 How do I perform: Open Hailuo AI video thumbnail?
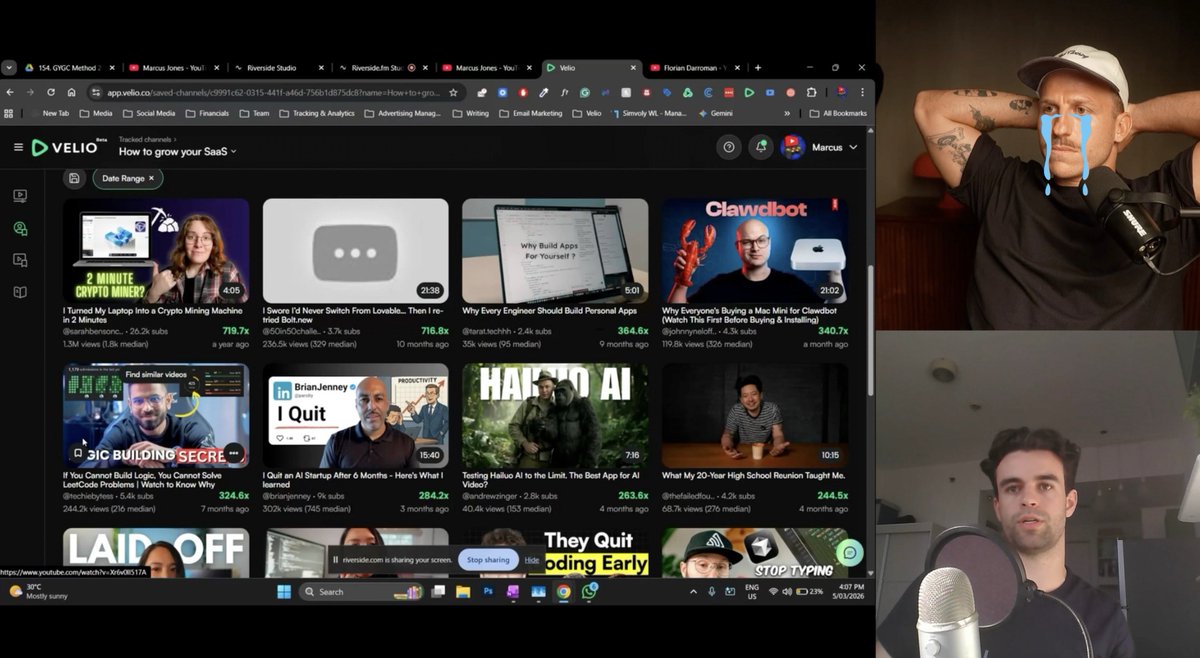(555, 415)
